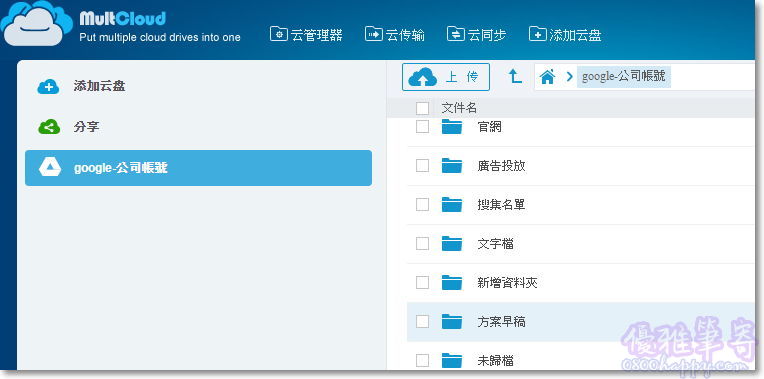Check the box for 官網 folder
Viewport: 764px width, 379px height.
tap(422, 126)
